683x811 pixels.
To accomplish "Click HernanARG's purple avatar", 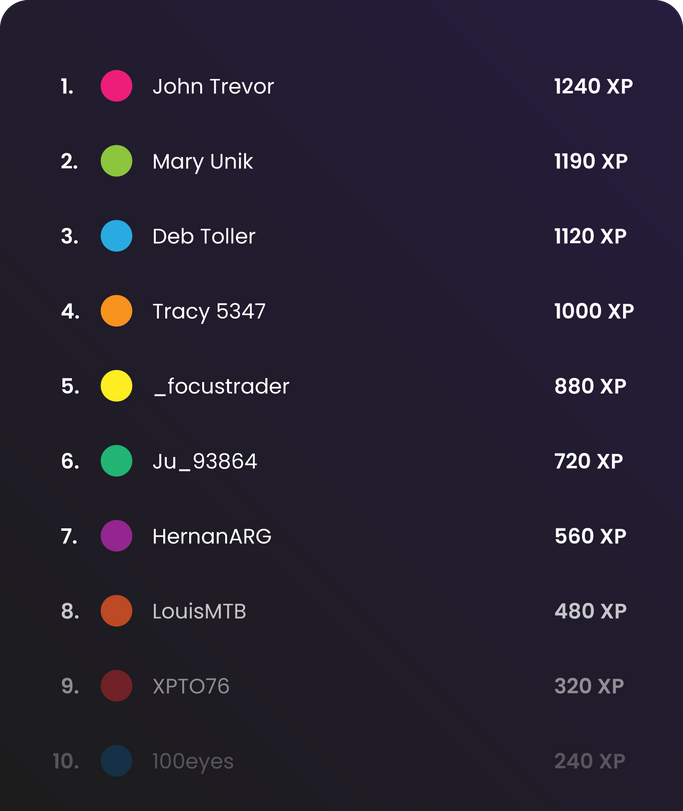I will pyautogui.click(x=116, y=536).
